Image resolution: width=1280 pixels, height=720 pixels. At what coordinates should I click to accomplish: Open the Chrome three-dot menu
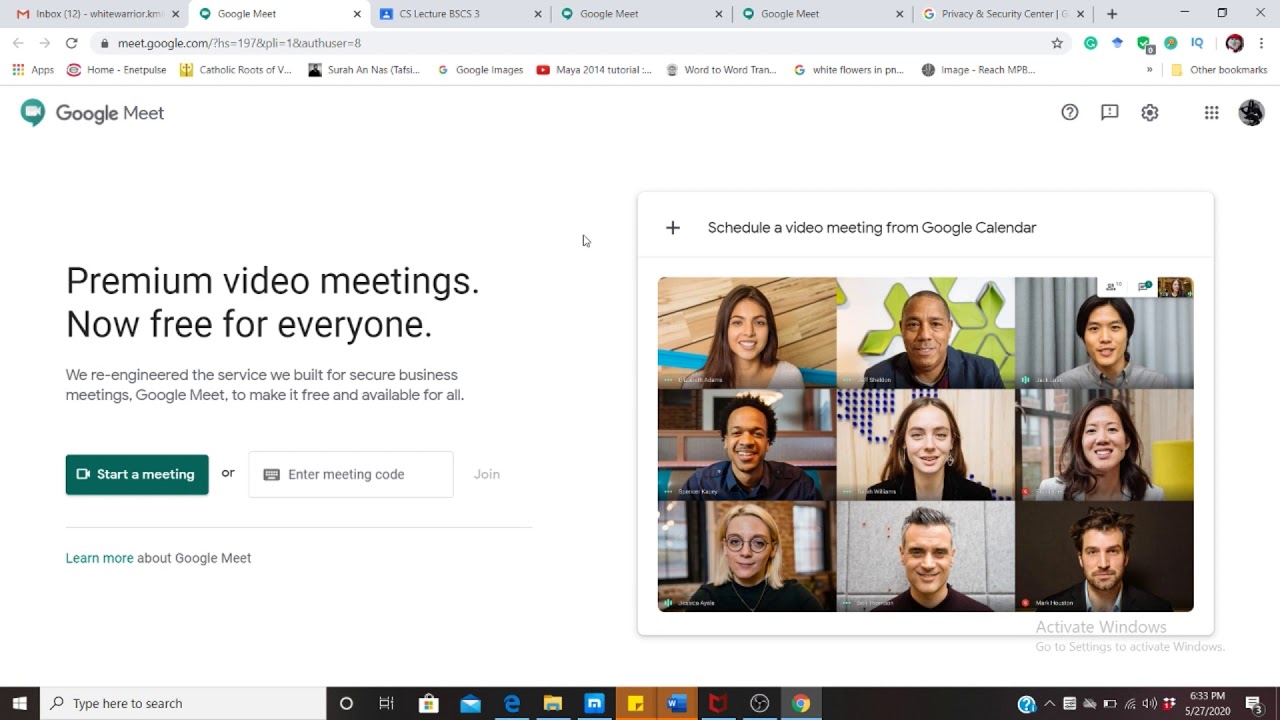coord(1261,43)
